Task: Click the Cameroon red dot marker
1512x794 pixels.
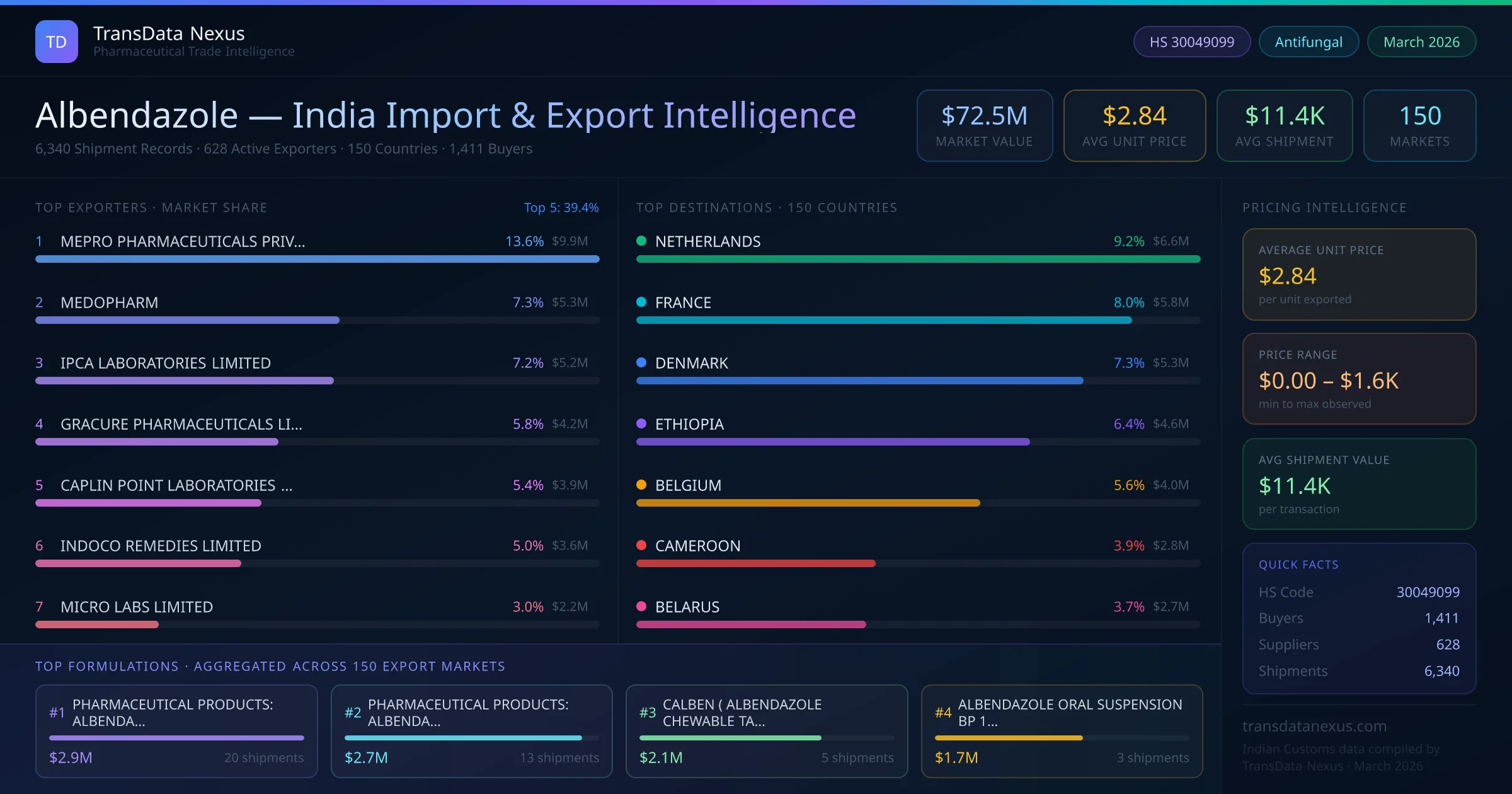Action: [x=641, y=545]
